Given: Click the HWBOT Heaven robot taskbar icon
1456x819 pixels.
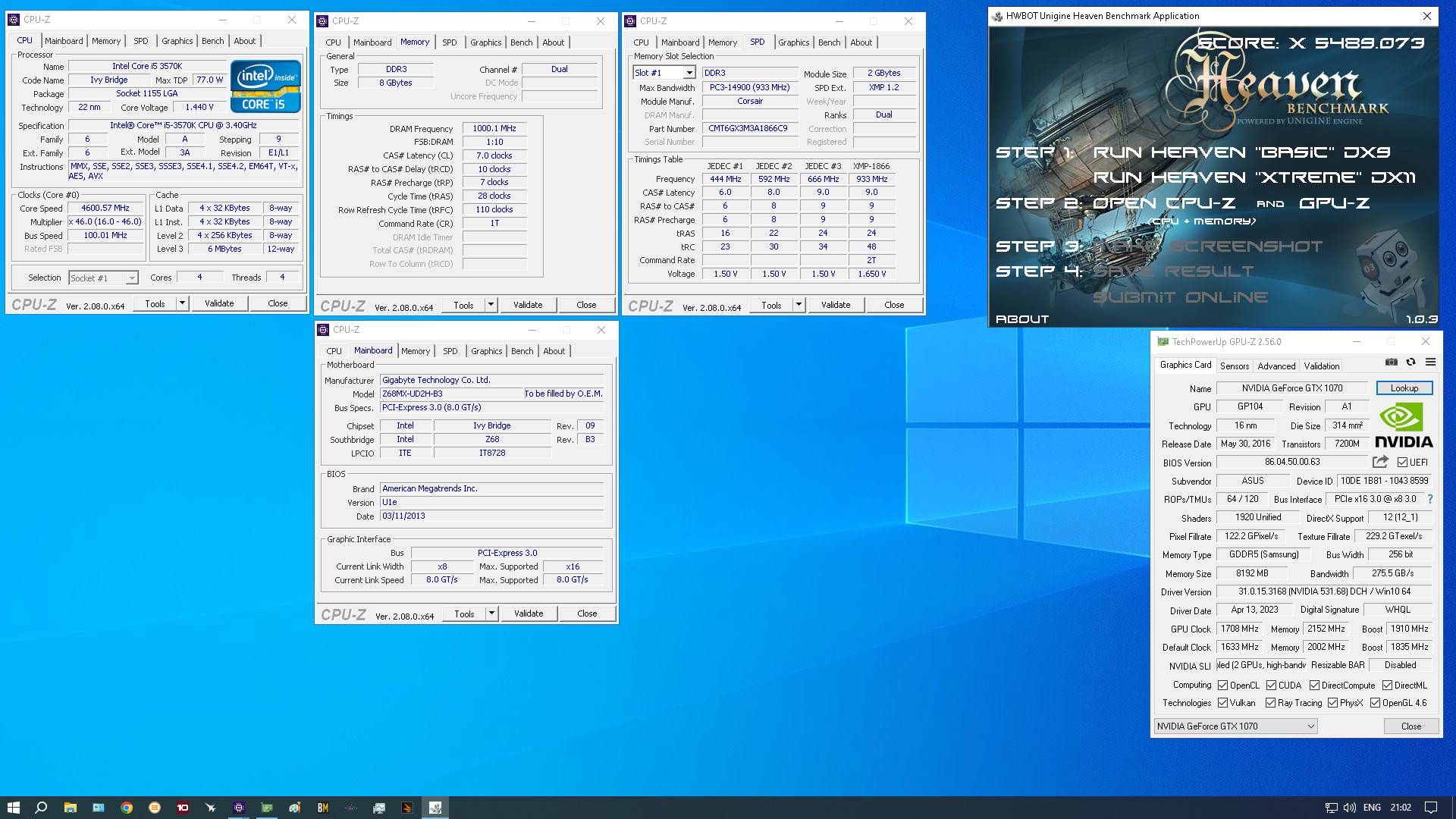Looking at the screenshot, I should point(435,808).
